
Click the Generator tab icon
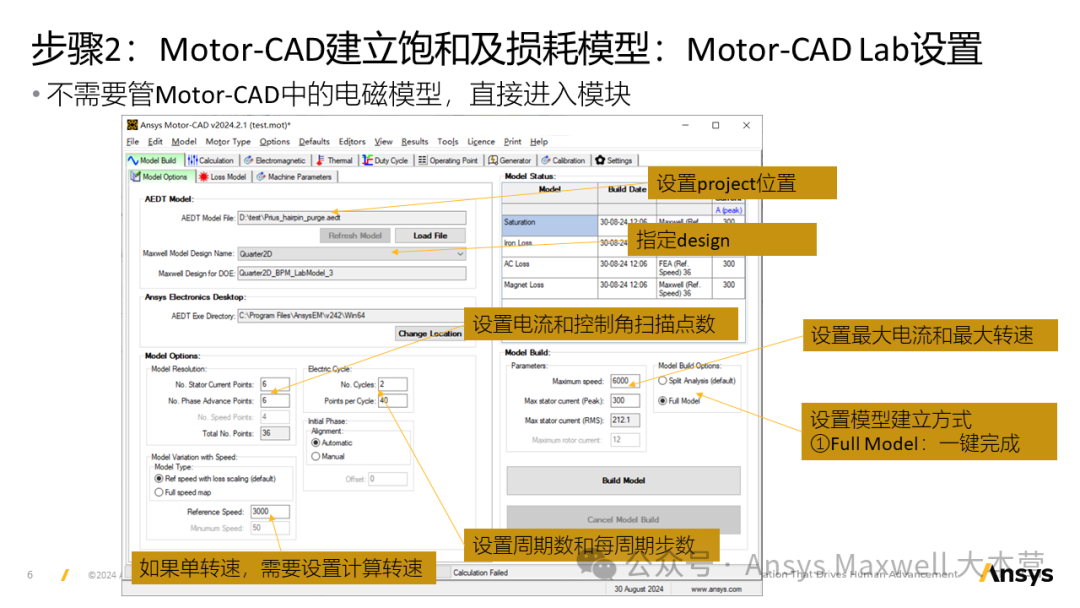(493, 160)
